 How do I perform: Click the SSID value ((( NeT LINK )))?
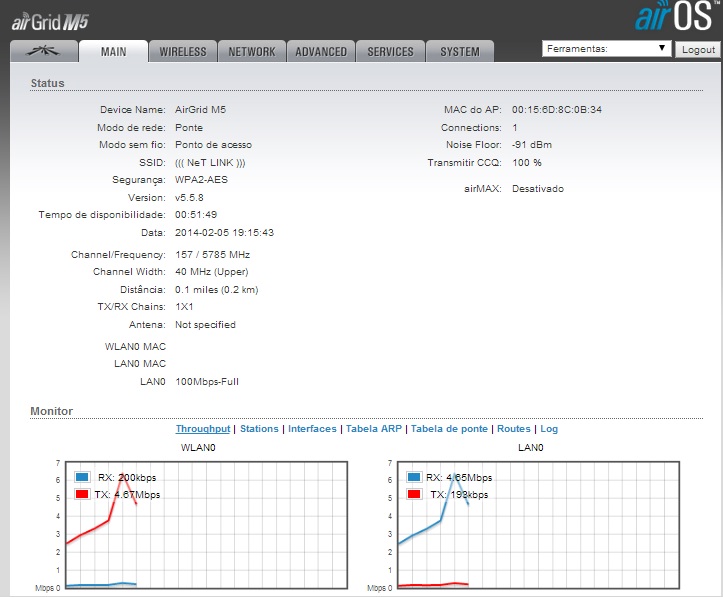pyautogui.click(x=210, y=163)
